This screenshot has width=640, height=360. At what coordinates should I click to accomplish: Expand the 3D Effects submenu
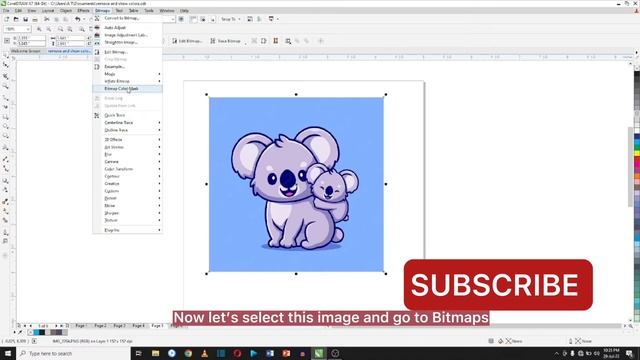pyautogui.click(x=128, y=140)
